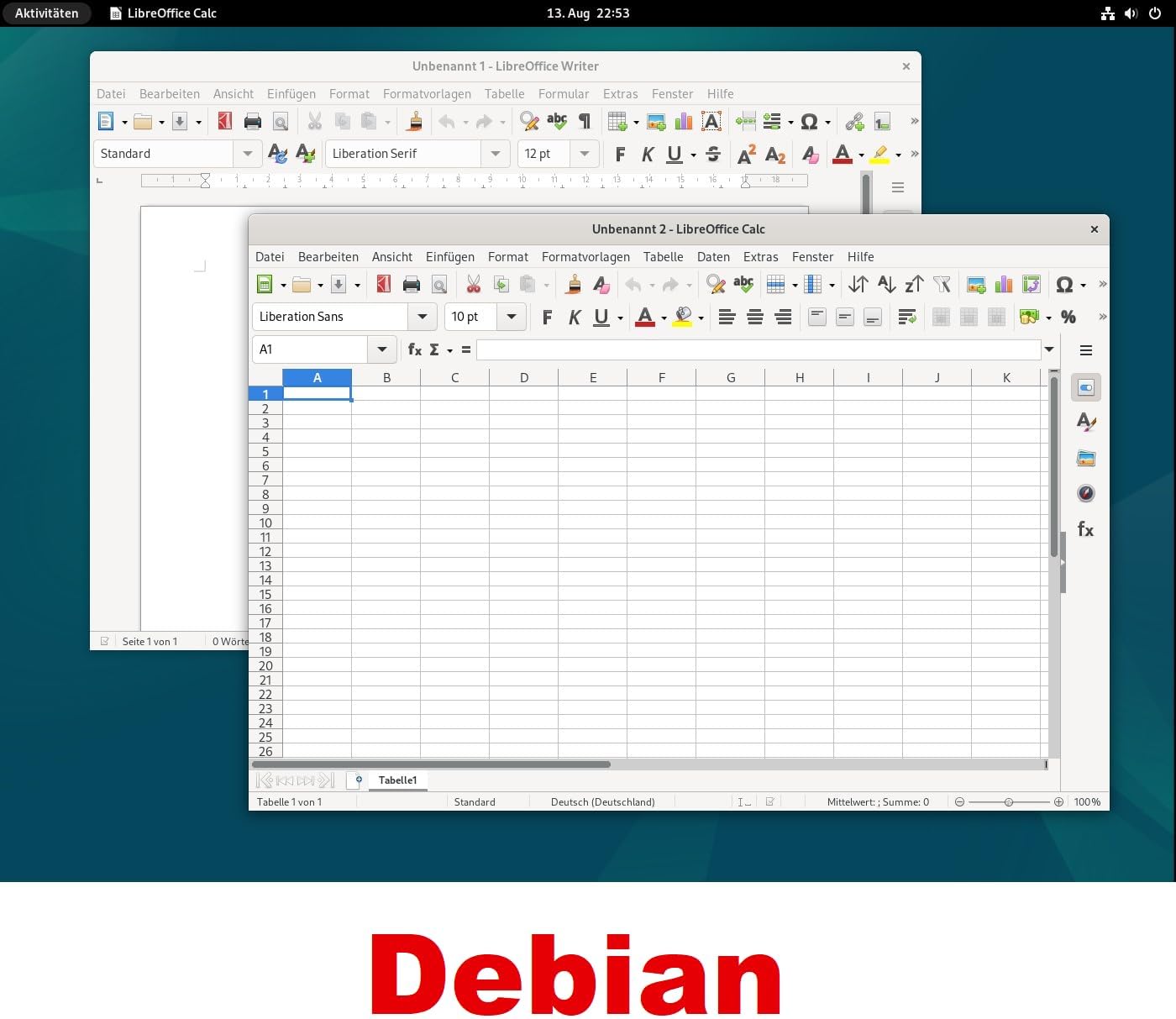Open the font name dropdown in Writer

point(496,154)
